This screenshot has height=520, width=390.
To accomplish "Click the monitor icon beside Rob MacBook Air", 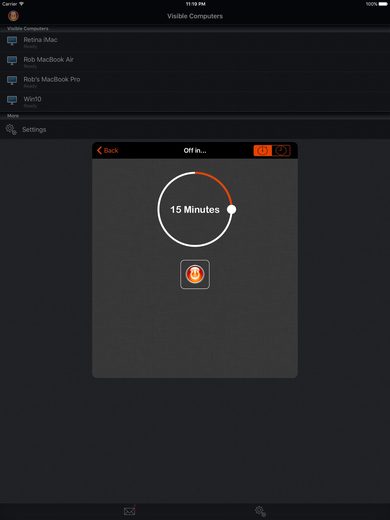I will [12, 60].
